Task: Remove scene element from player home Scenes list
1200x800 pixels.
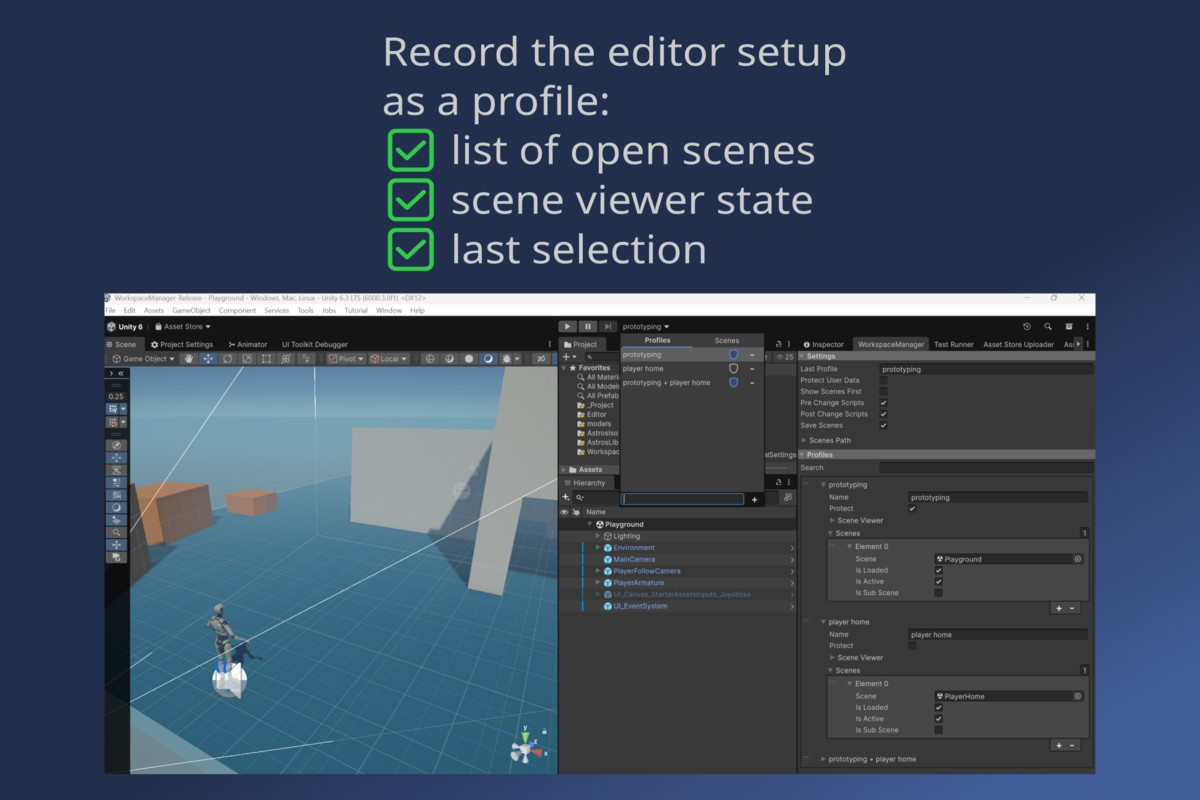Action: [1072, 745]
